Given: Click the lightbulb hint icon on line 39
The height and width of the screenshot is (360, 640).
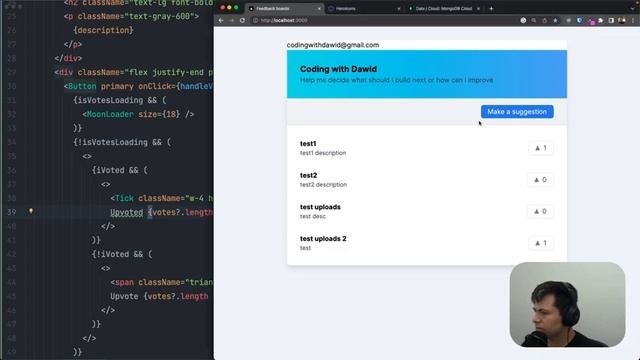Looking at the screenshot, I should pyautogui.click(x=31, y=211).
